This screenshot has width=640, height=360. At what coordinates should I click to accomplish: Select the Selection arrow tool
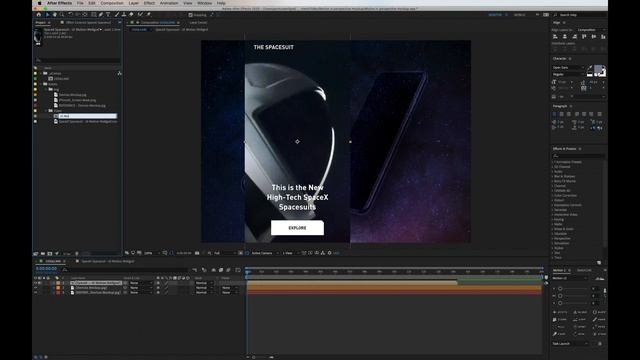[x=47, y=15]
